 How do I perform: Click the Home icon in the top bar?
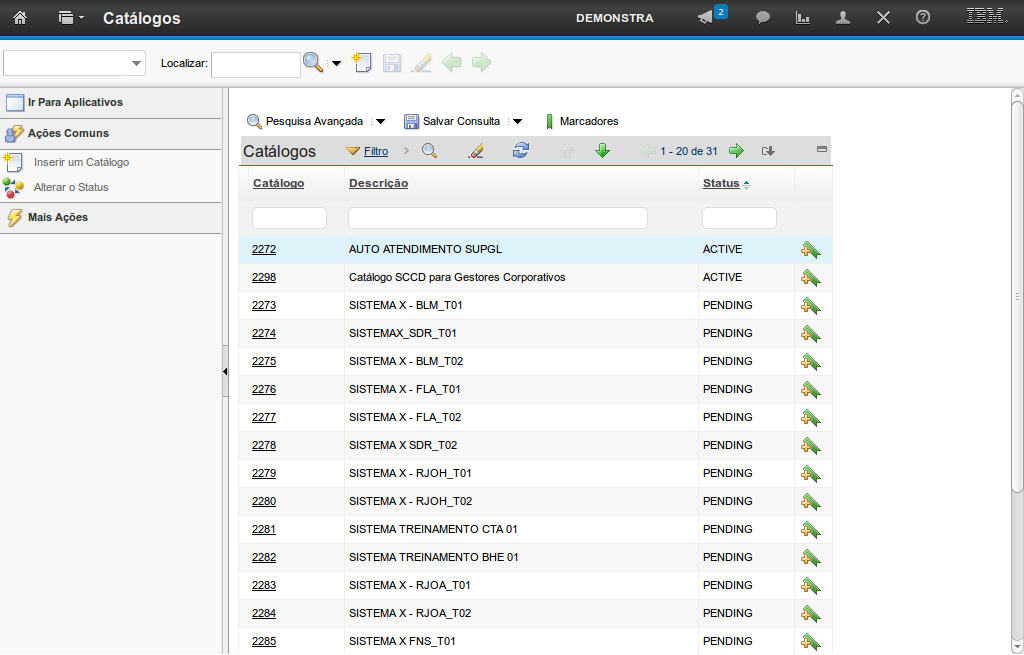click(19, 18)
